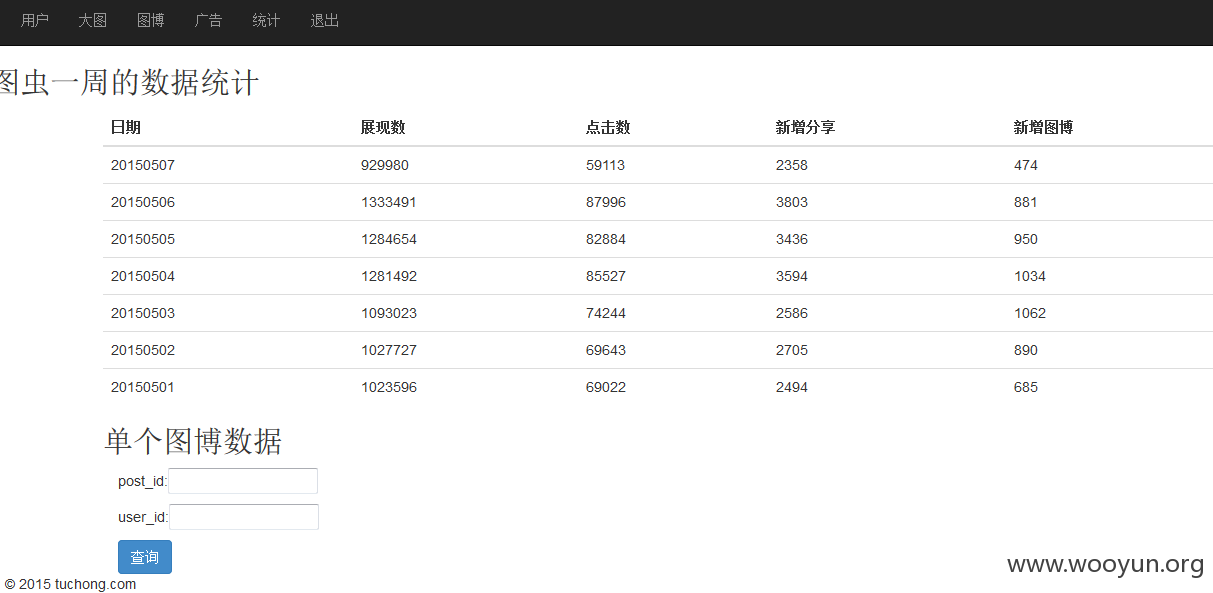Viewport: 1213px width, 593px height.
Task: Select new shares value 3803
Action: pos(792,202)
